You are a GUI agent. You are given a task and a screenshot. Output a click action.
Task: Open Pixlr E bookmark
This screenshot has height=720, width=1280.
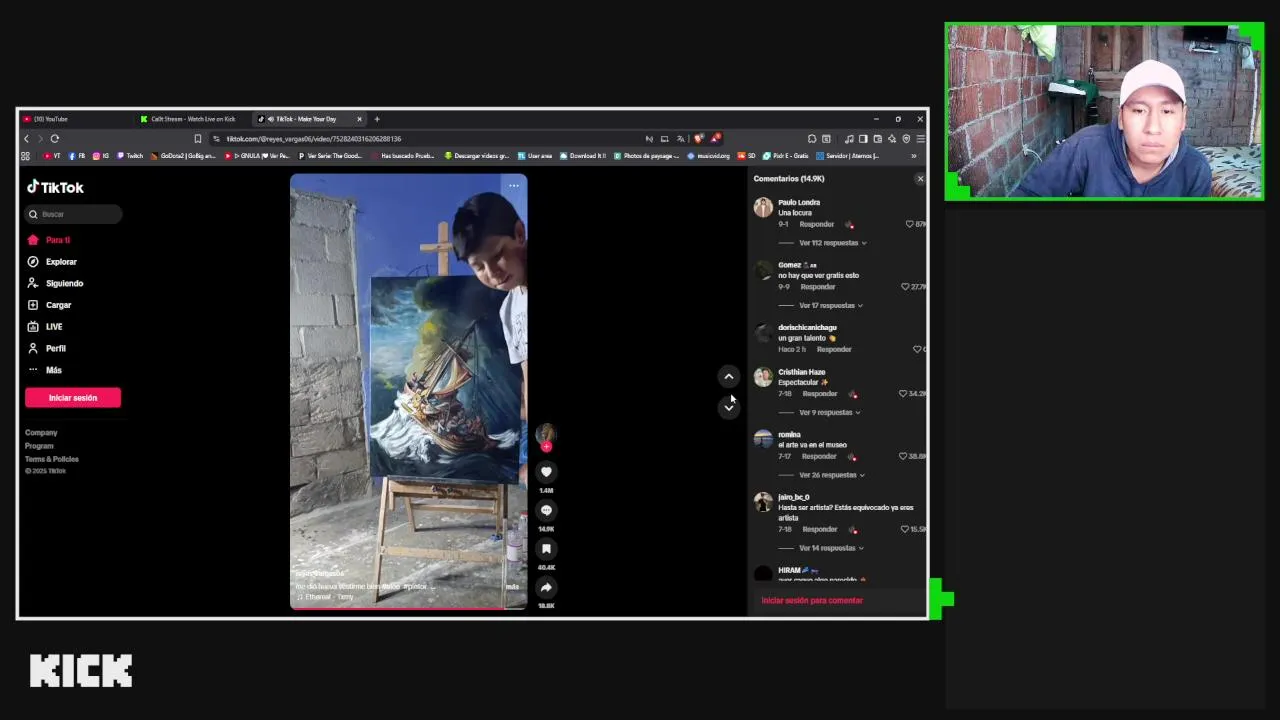[785, 156]
